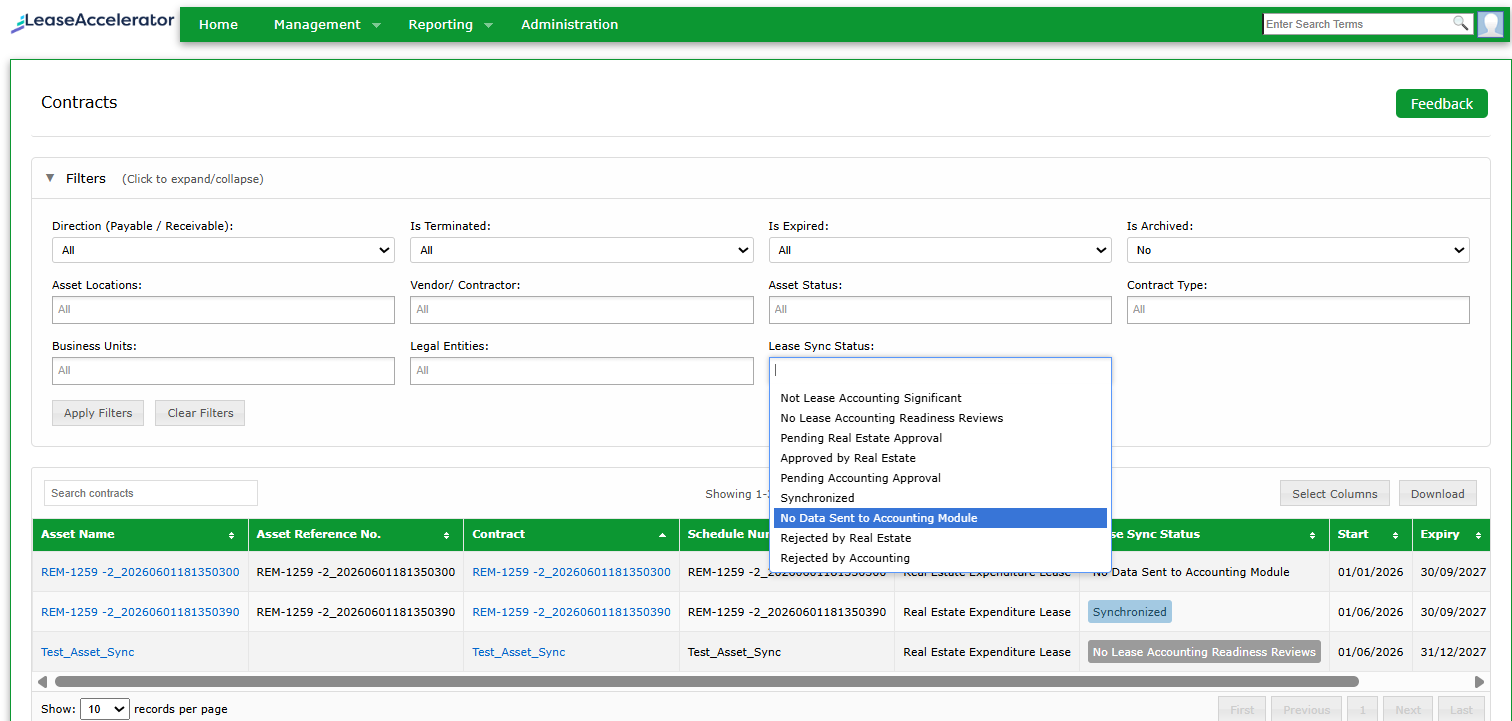Open the Direction (Payable / Receivable) dropdown
The image size is (1512, 721).
223,250
